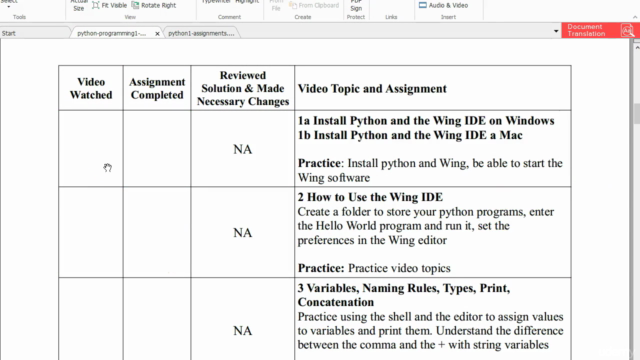Choose the Actual Size view button
This screenshot has height=360, width=640.
(78, 5)
